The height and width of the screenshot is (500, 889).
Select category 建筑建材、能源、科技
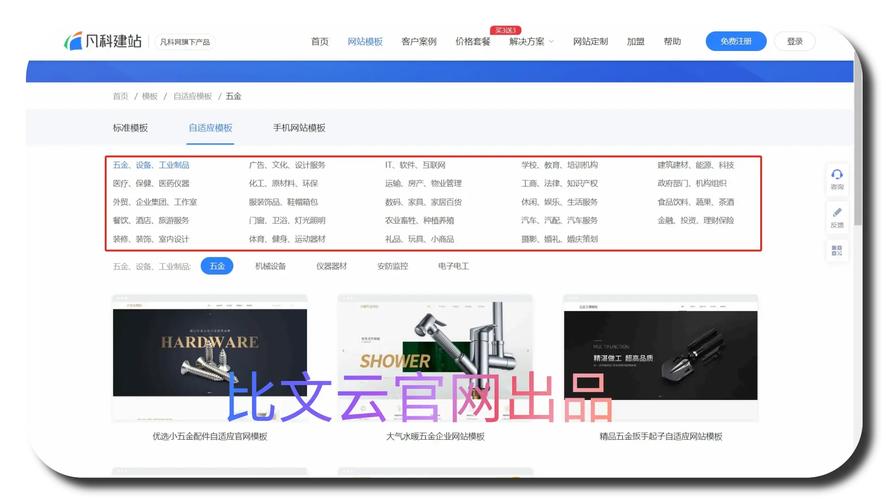[x=696, y=165]
